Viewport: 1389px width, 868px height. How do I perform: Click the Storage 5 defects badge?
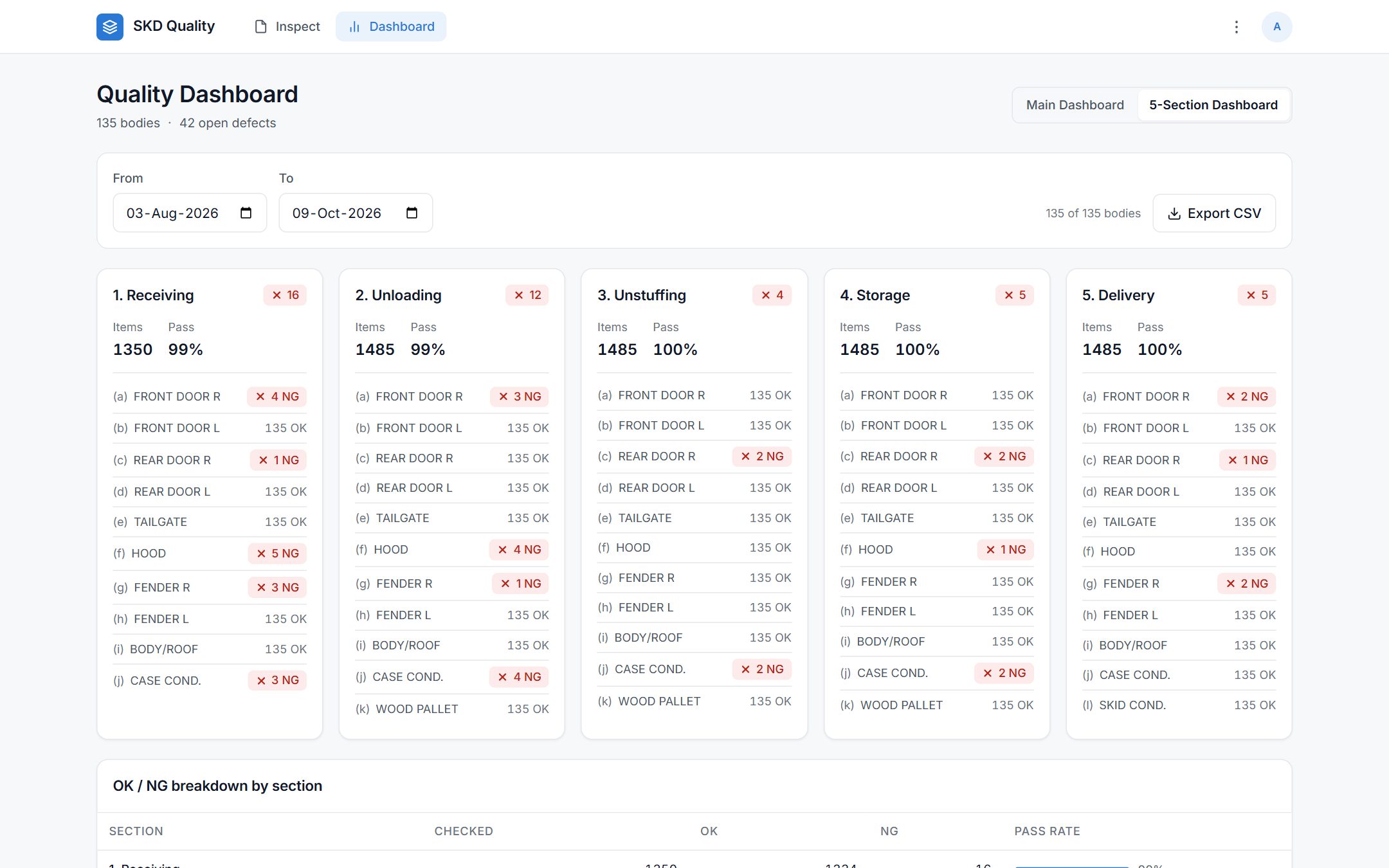pyautogui.click(x=1015, y=295)
